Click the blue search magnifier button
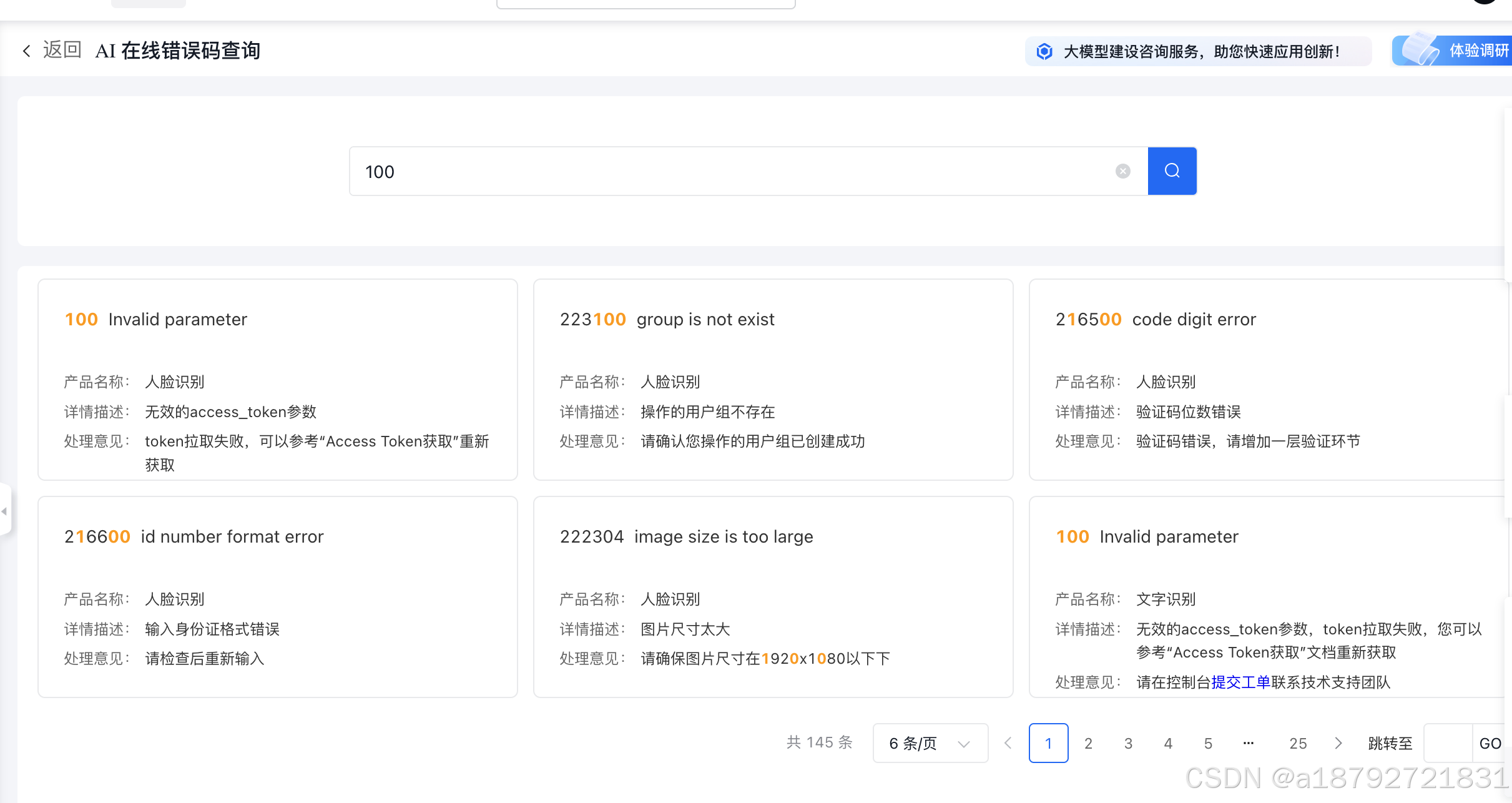The width and height of the screenshot is (1512, 803). click(x=1172, y=171)
